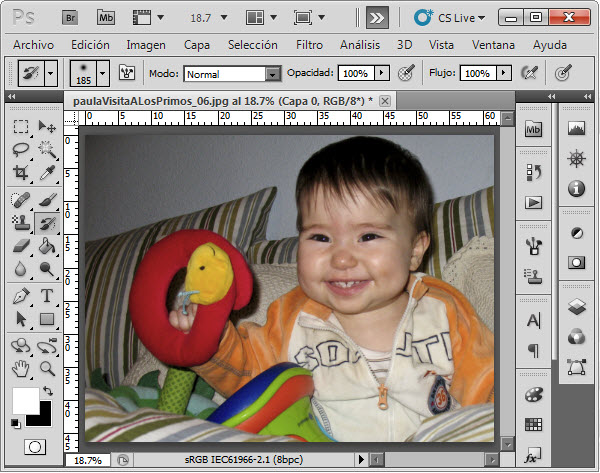The width and height of the screenshot is (600, 473).
Task: Toggle tablet pressure for opacity
Action: click(406, 73)
